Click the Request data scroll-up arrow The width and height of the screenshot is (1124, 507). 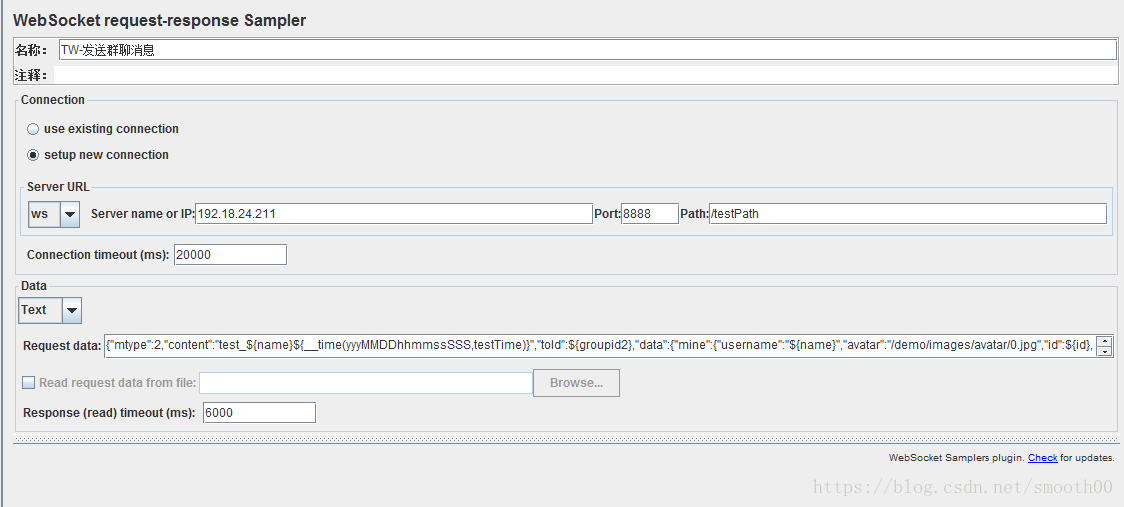coord(1105,341)
